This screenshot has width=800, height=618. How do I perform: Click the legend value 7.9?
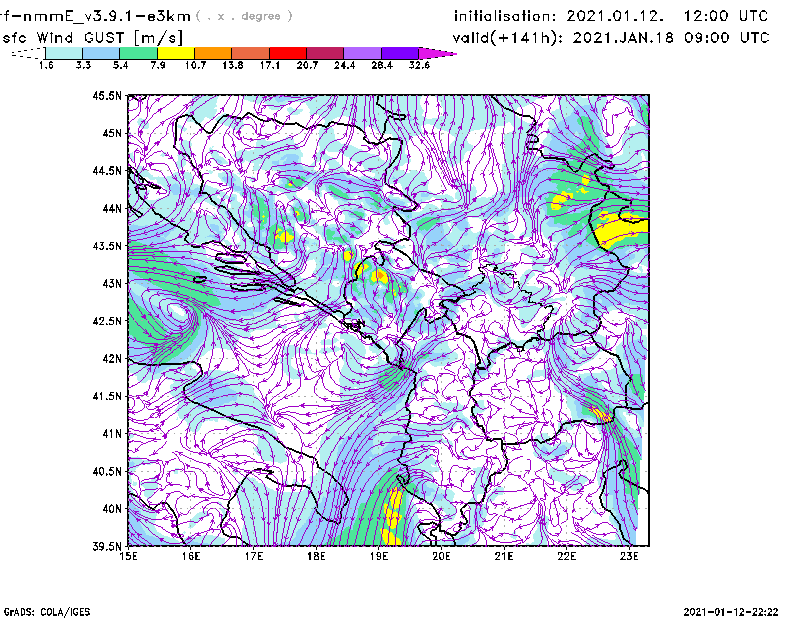[158, 65]
